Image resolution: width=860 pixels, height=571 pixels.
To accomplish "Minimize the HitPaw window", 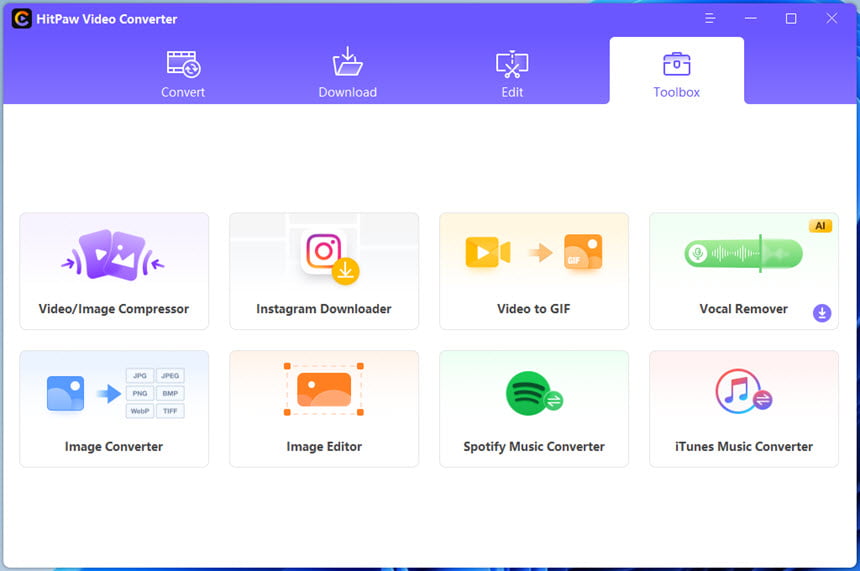I will click(x=750, y=19).
